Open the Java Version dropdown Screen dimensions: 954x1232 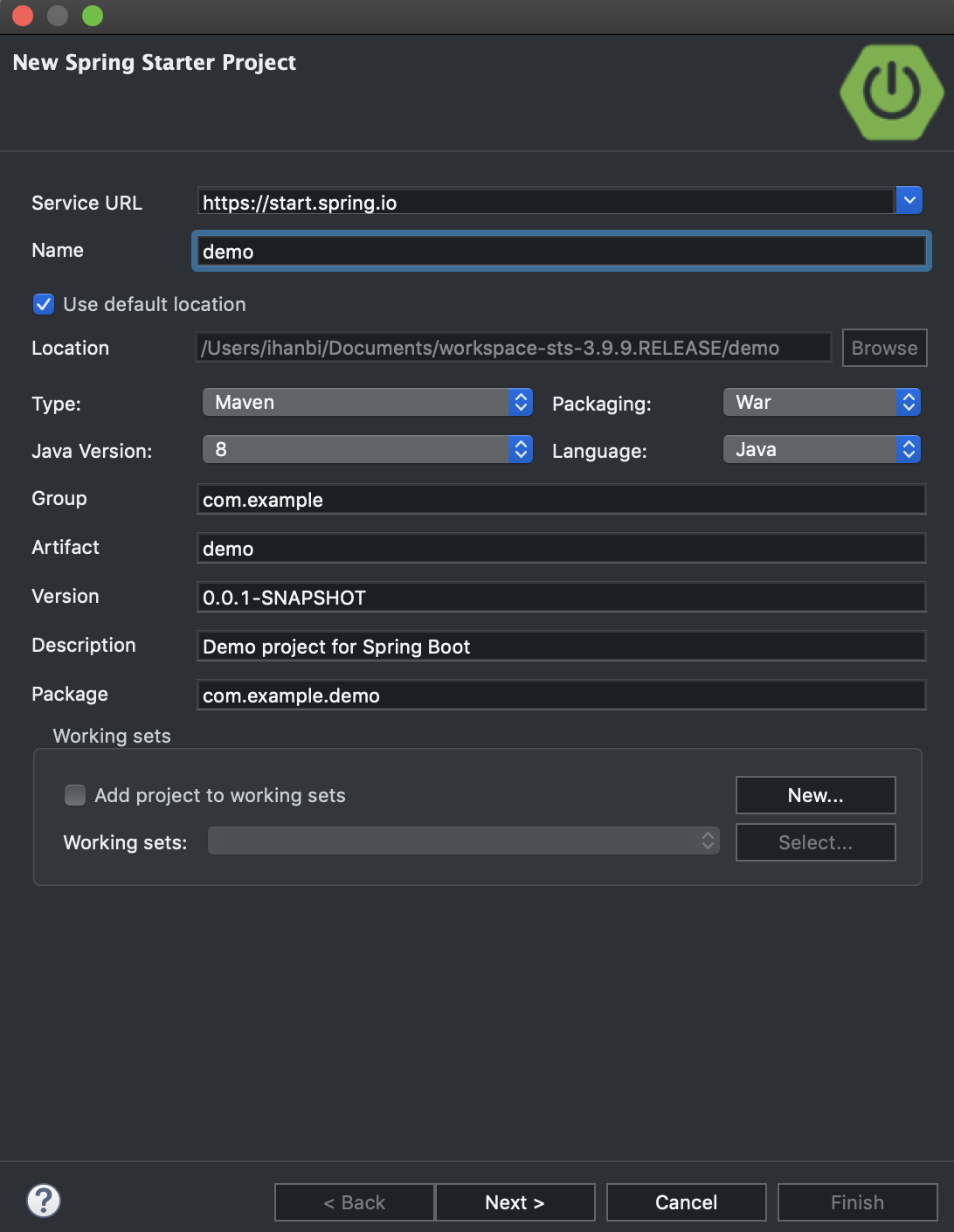point(367,449)
